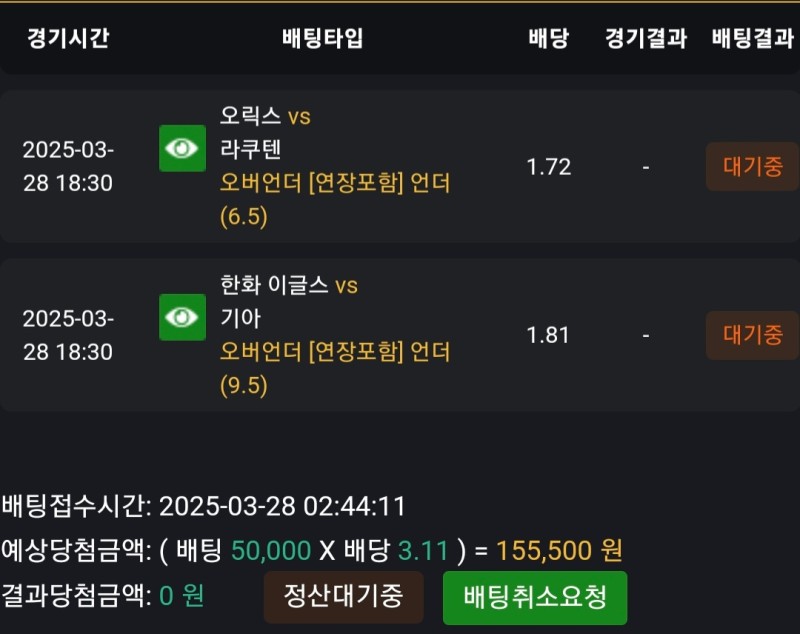Click 대기중 status for 한화 이글스 match
Screen dimensions: 800x634
pyautogui.click(x=752, y=335)
